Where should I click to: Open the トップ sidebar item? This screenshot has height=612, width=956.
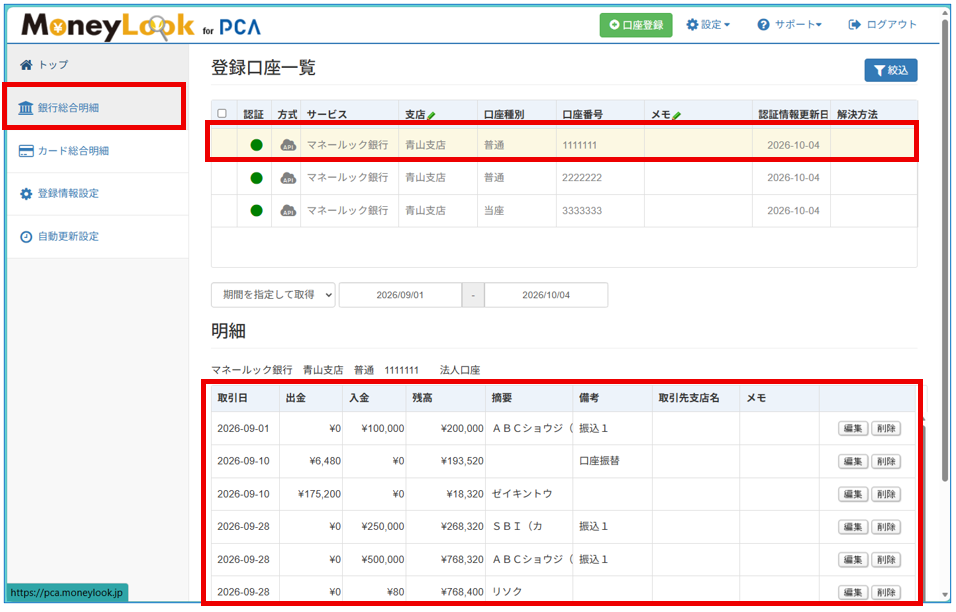tap(97, 65)
